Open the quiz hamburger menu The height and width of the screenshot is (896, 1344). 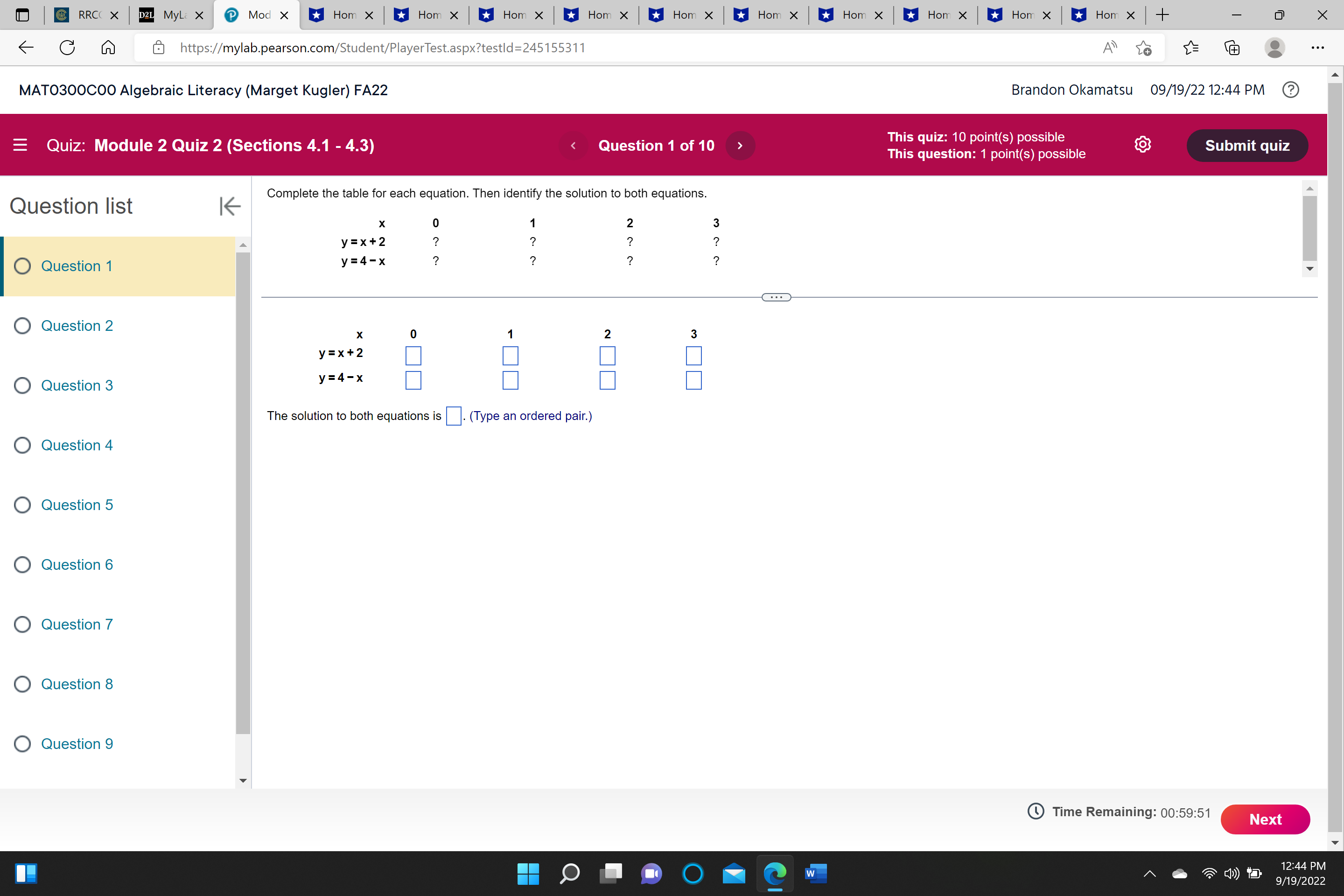coord(20,145)
